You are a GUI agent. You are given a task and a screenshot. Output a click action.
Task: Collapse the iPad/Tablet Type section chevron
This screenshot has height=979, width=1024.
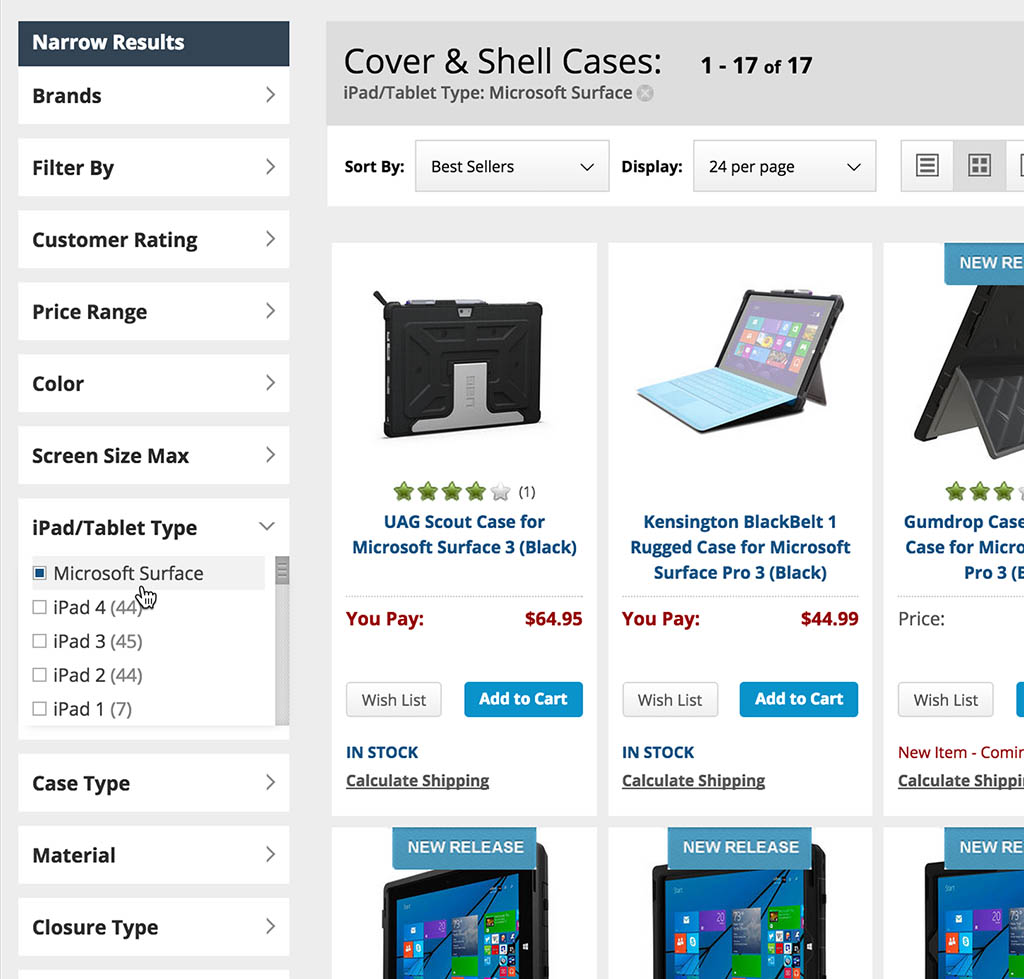[266, 527]
